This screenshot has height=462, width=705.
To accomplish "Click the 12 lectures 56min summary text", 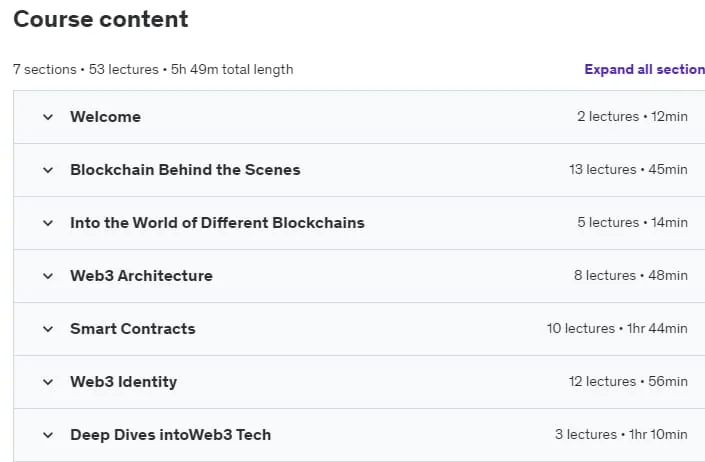I will click(628, 382).
